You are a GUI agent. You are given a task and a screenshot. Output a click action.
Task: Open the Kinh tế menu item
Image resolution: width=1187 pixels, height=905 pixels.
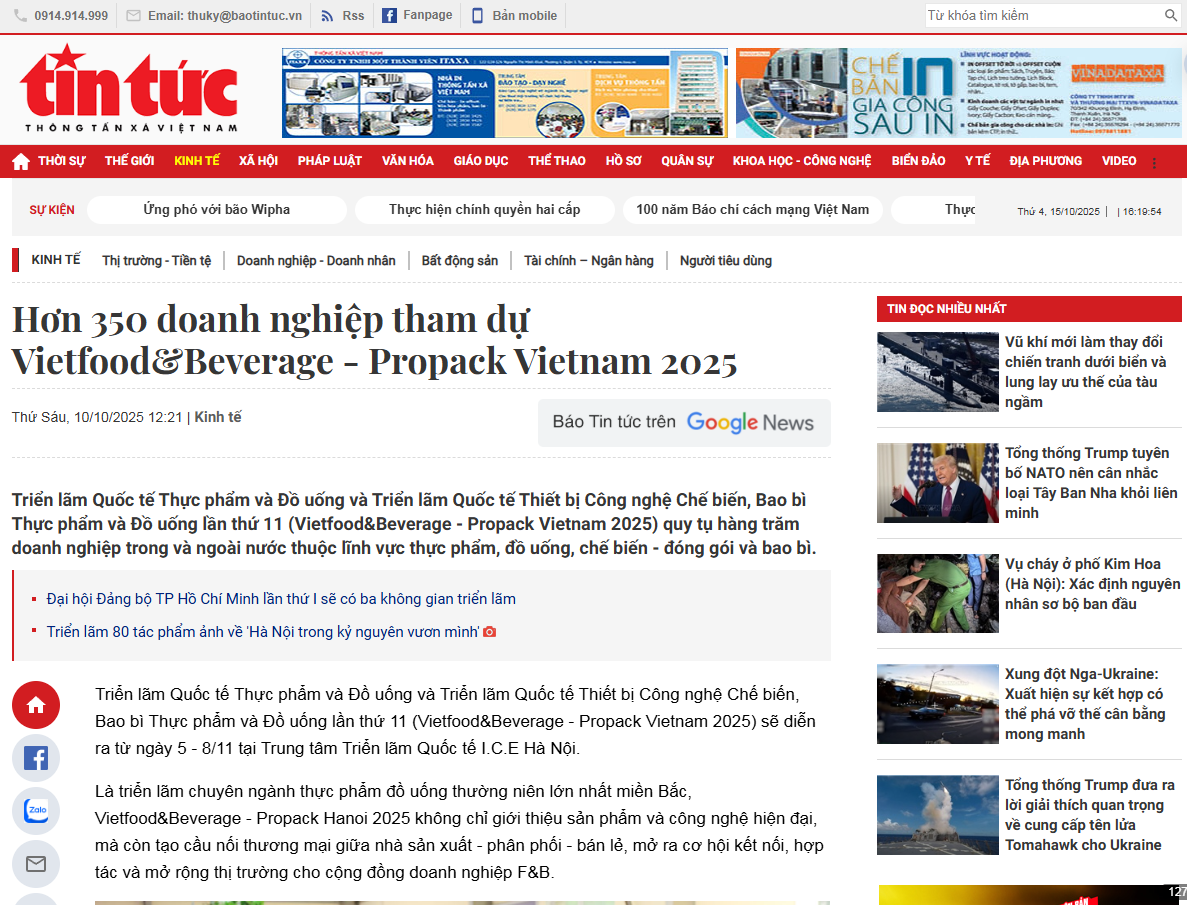point(196,161)
